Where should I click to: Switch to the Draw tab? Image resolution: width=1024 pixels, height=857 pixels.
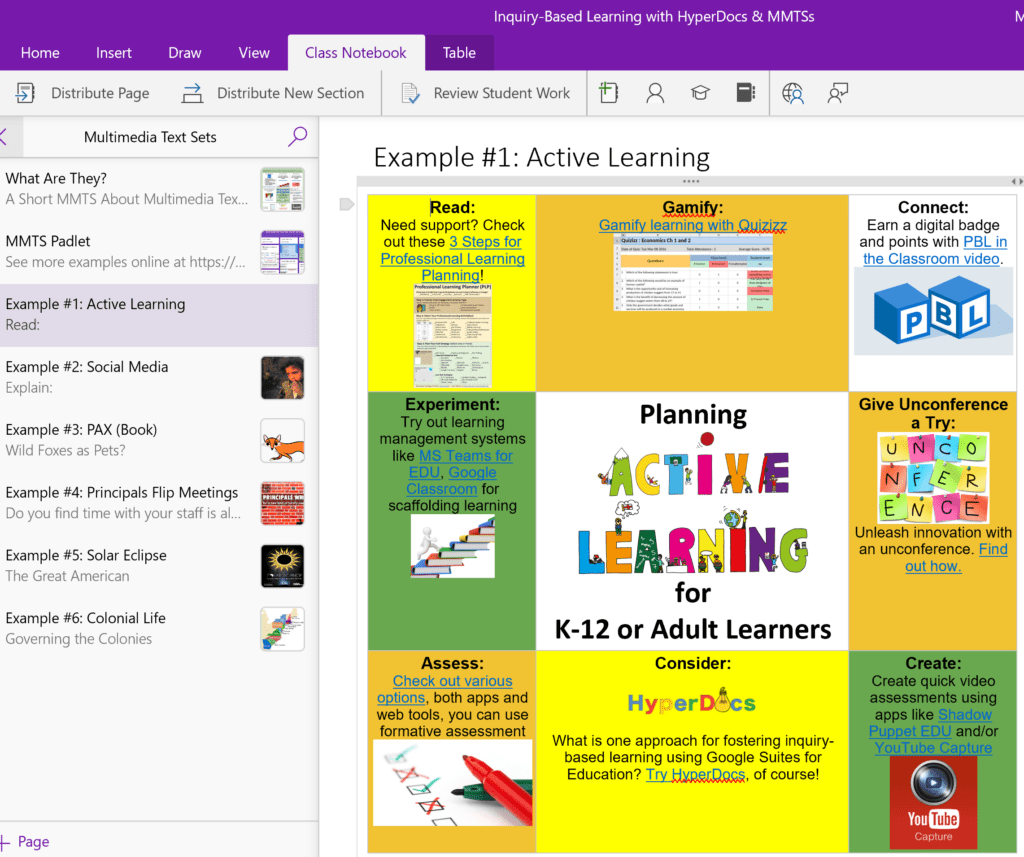click(185, 53)
